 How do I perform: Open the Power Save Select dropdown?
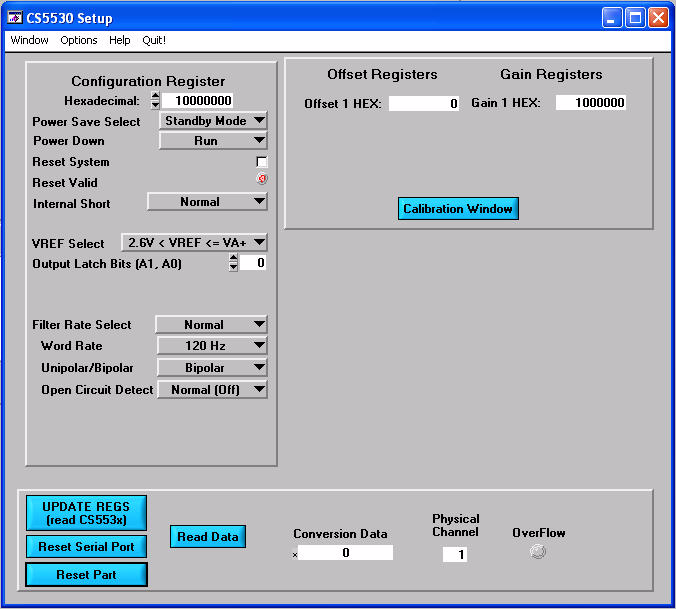(x=213, y=121)
